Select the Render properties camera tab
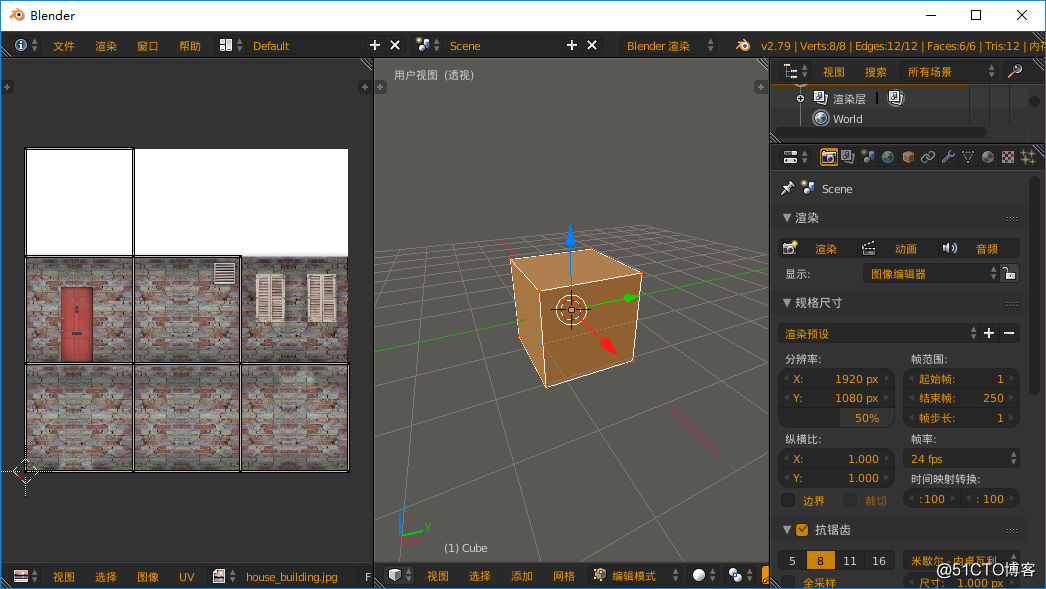 coord(829,157)
